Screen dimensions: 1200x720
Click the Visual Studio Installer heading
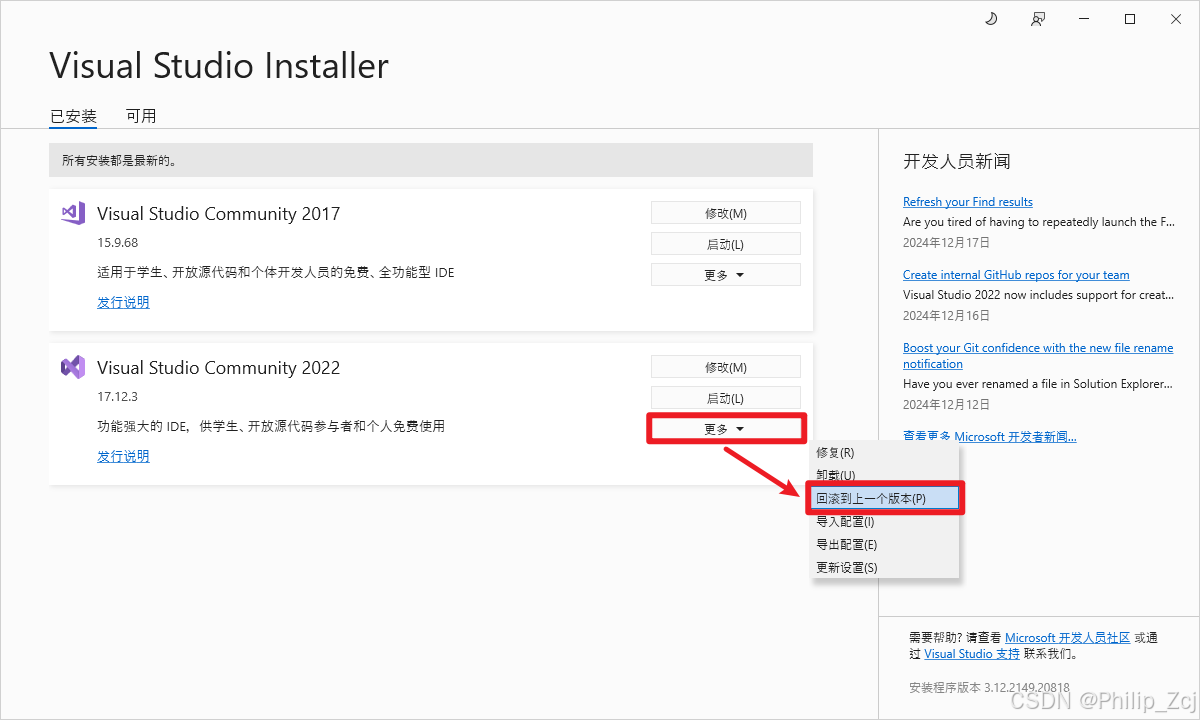(x=219, y=66)
